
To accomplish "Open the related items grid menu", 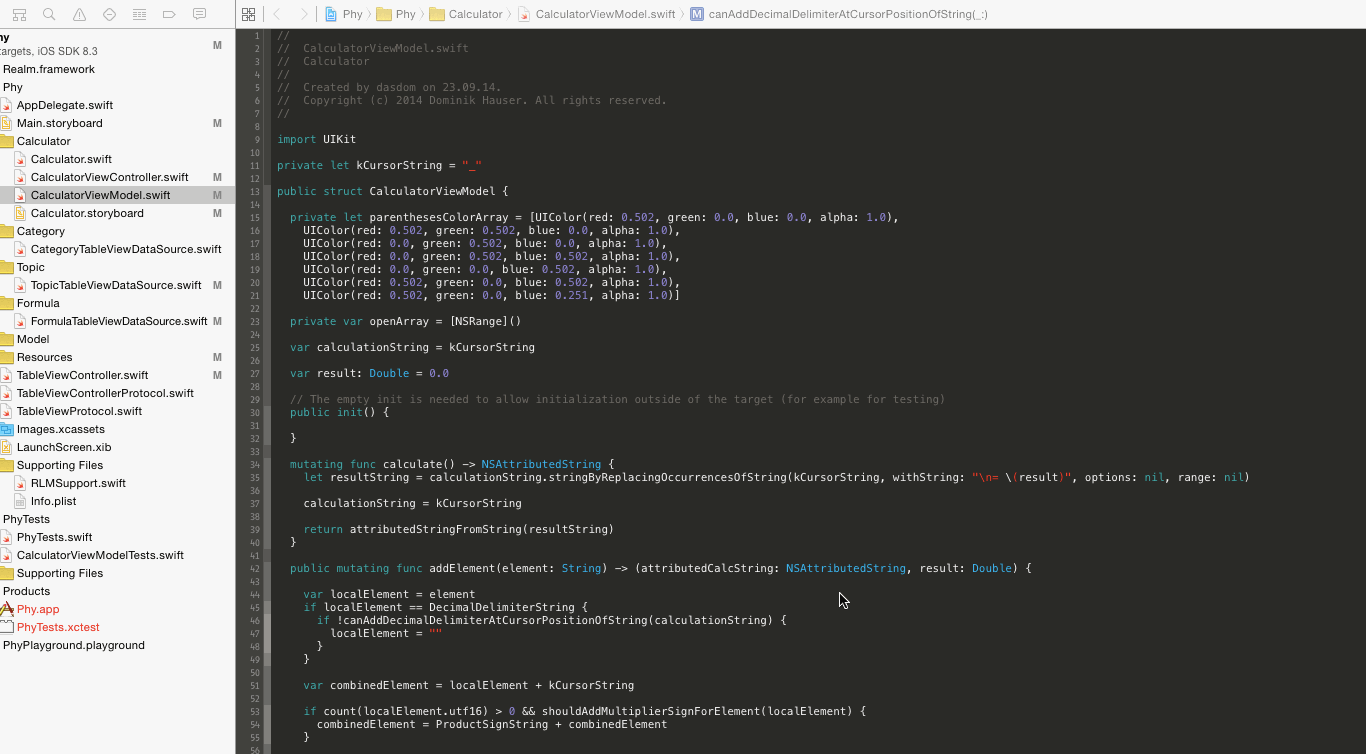I will pos(249,14).
